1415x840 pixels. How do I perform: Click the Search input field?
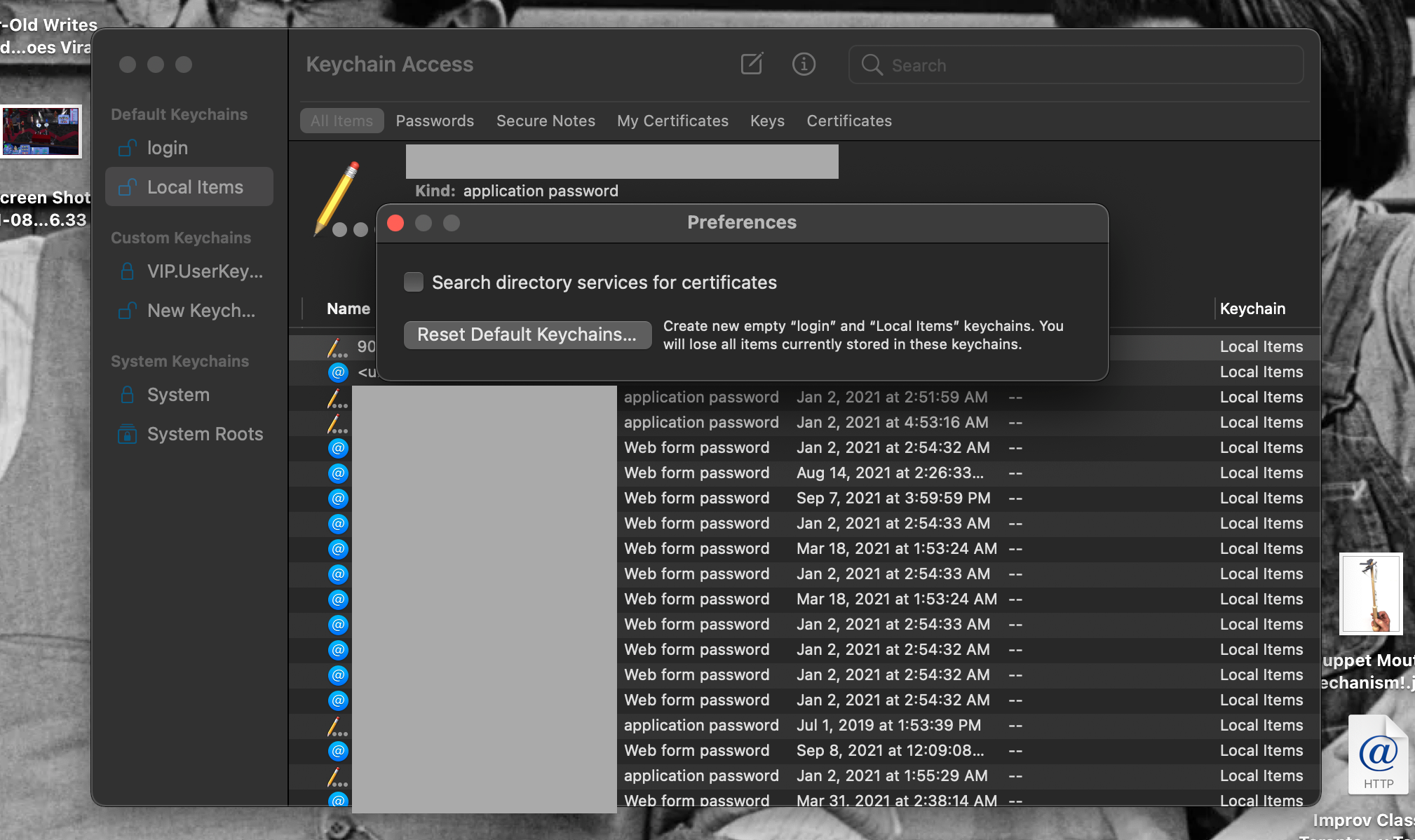click(1087, 65)
